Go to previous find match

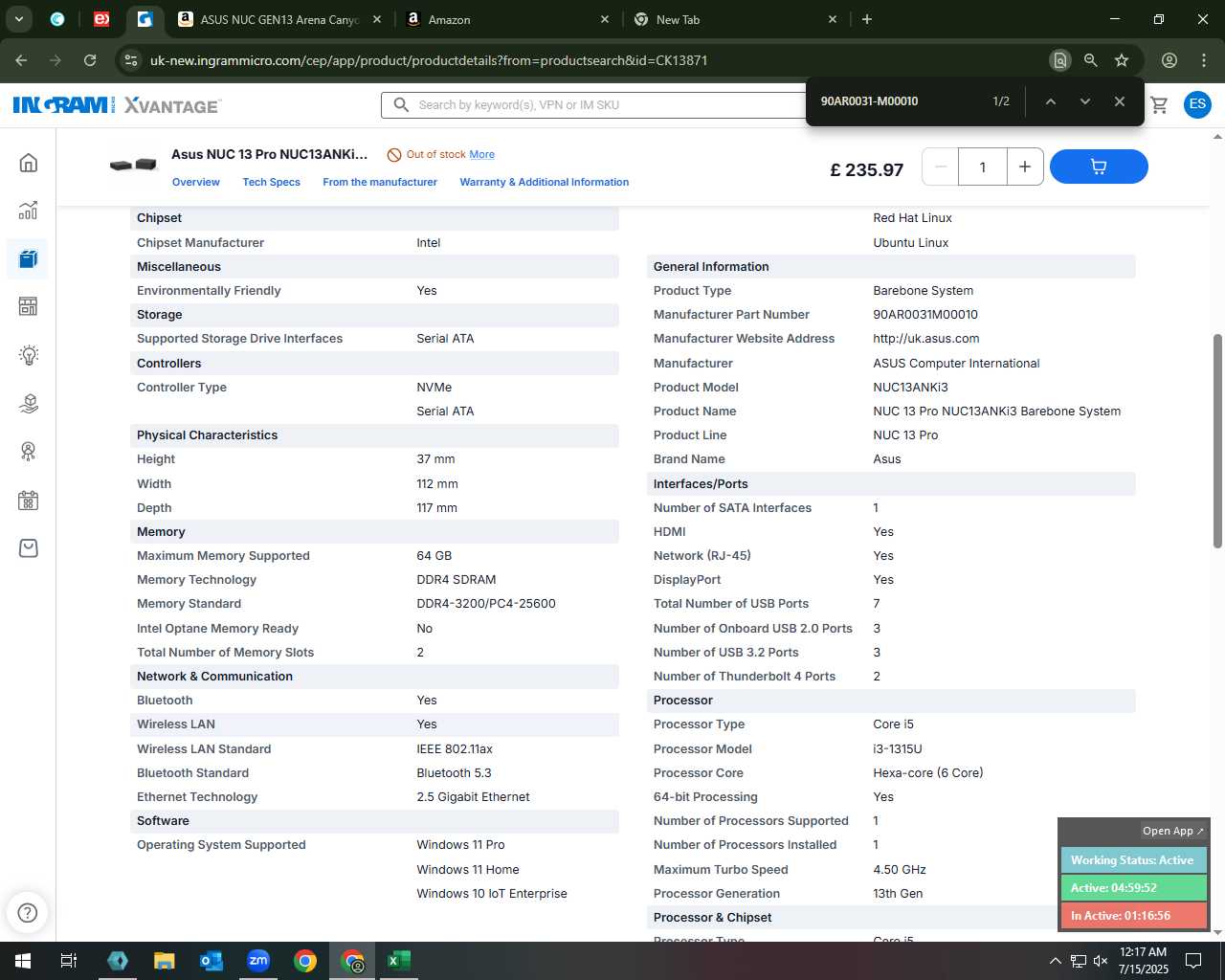(x=1051, y=101)
